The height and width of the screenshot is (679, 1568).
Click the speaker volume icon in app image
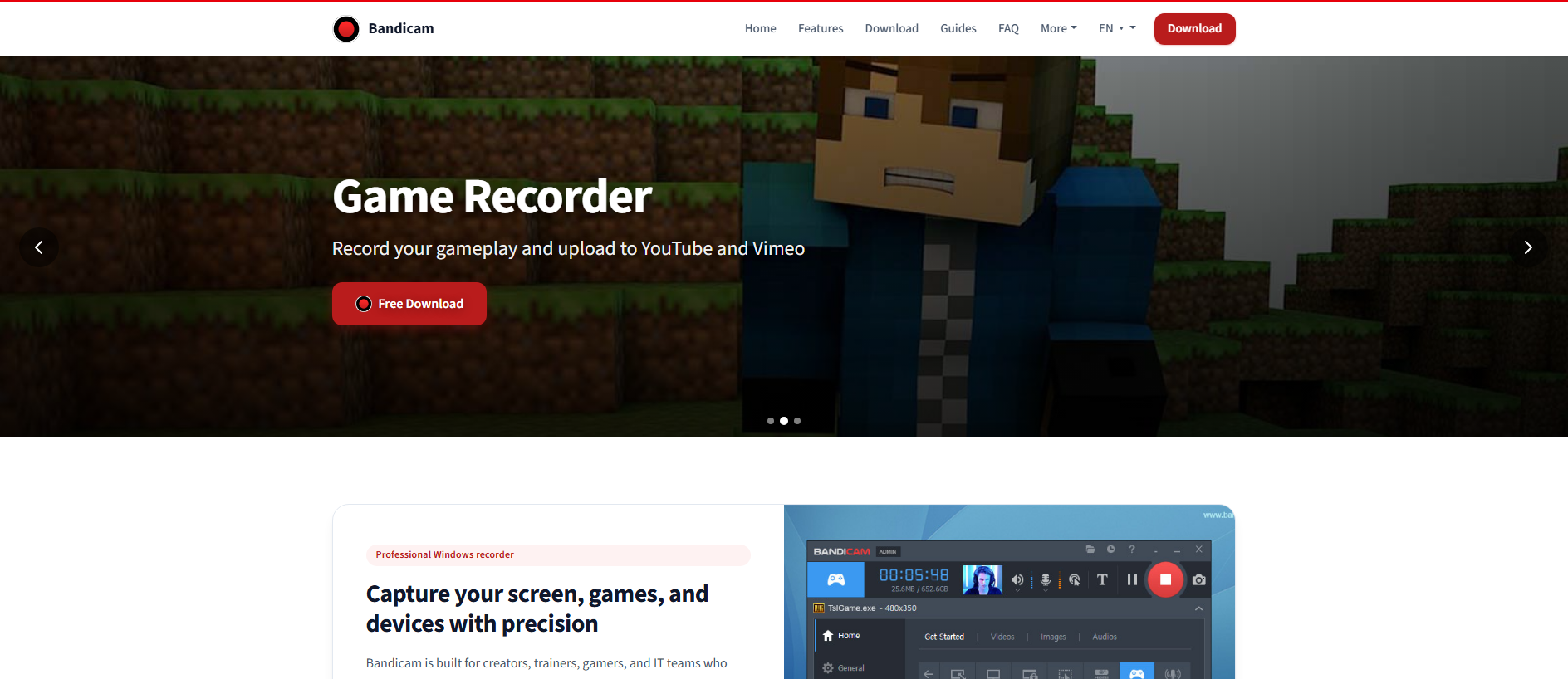click(1017, 580)
